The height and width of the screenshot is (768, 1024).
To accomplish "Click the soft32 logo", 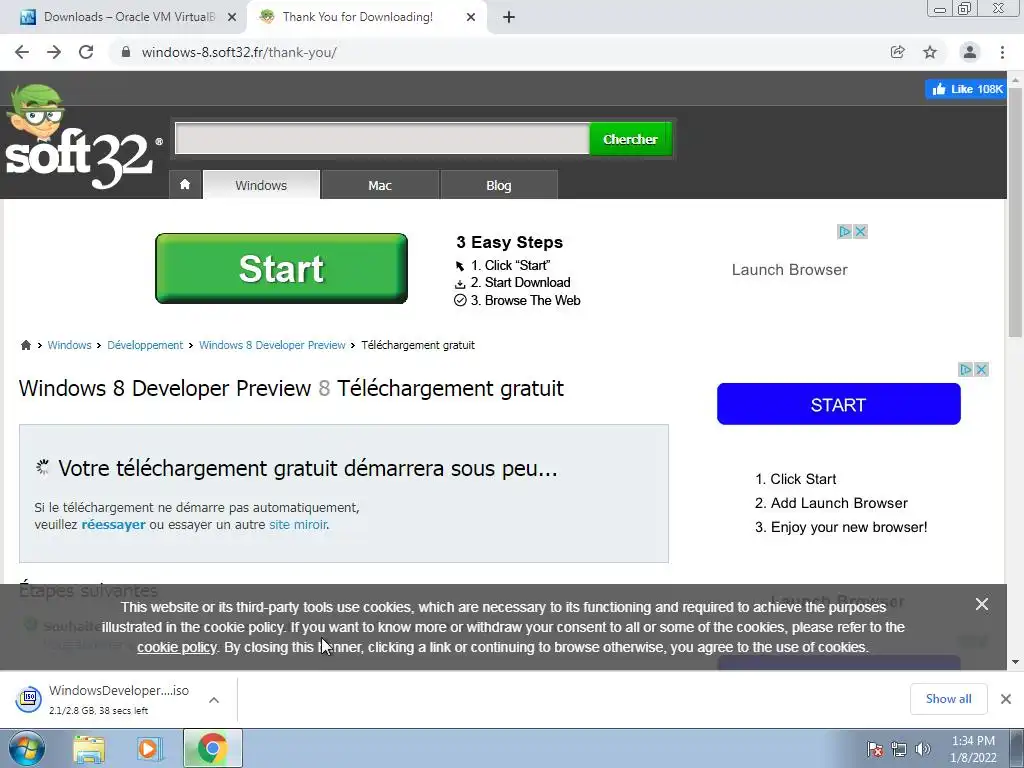I will coord(82,138).
